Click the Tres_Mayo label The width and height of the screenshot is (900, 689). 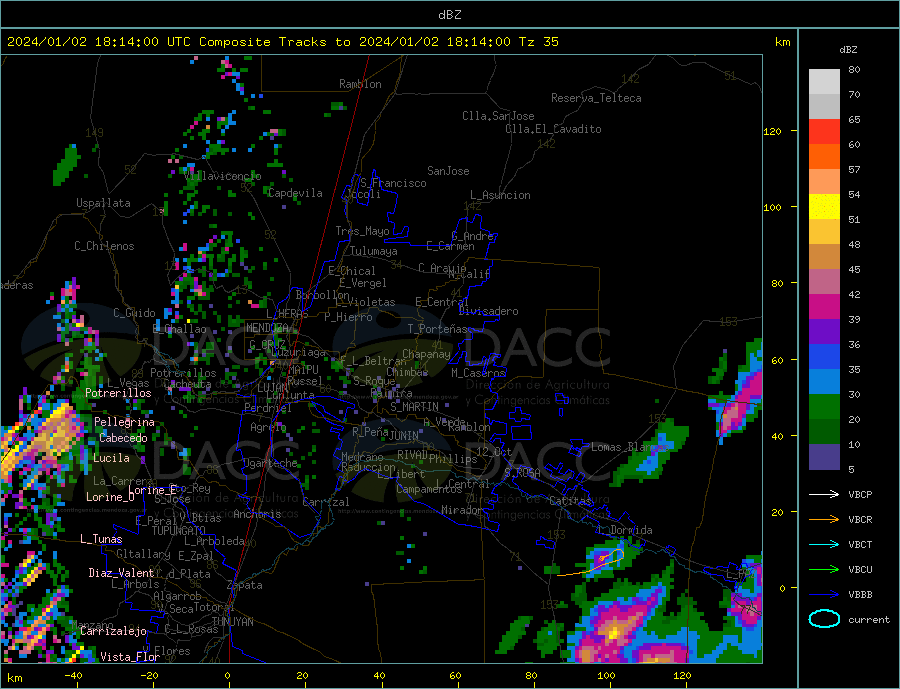pos(362,231)
